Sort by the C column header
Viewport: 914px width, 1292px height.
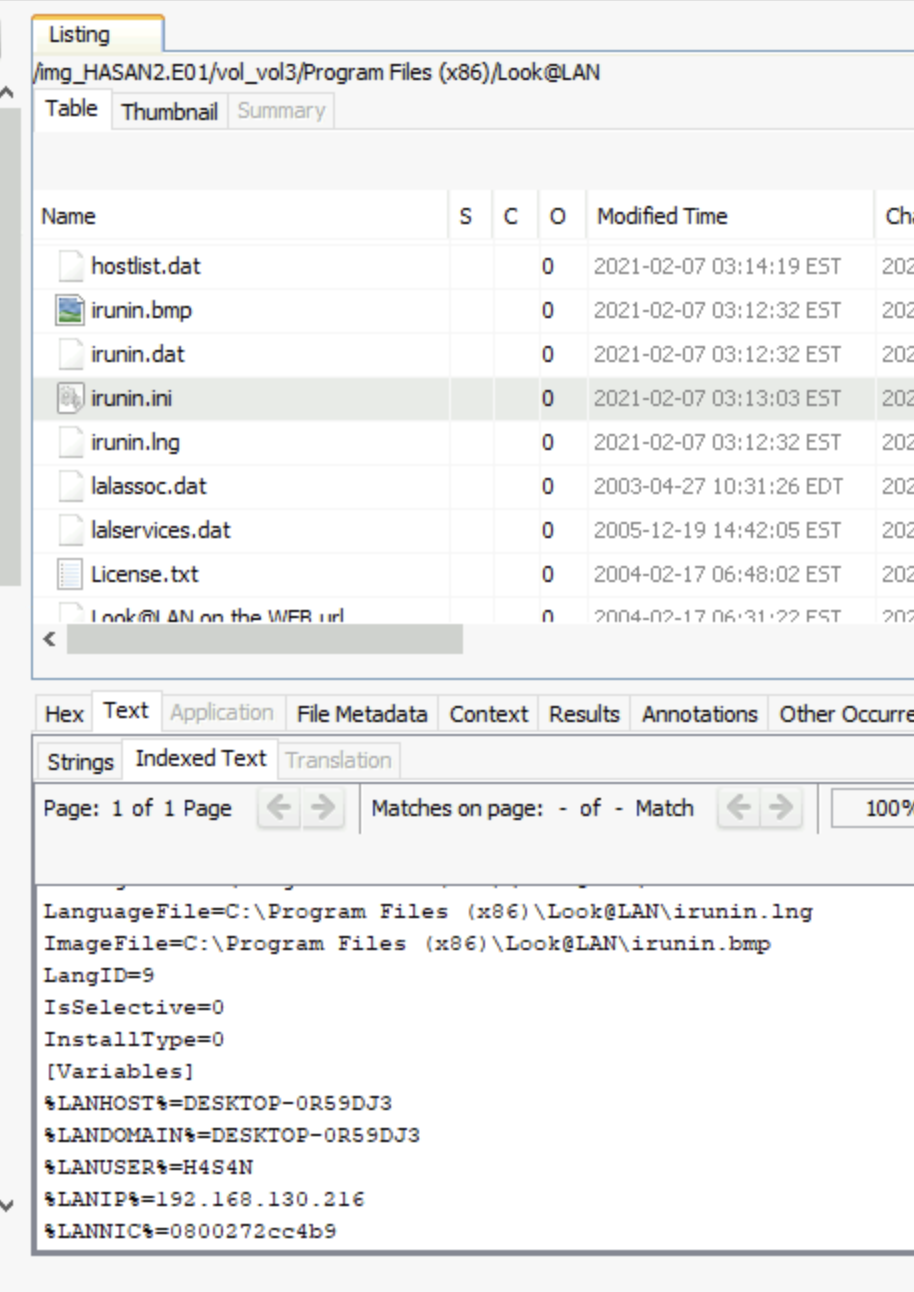pyautogui.click(x=514, y=216)
